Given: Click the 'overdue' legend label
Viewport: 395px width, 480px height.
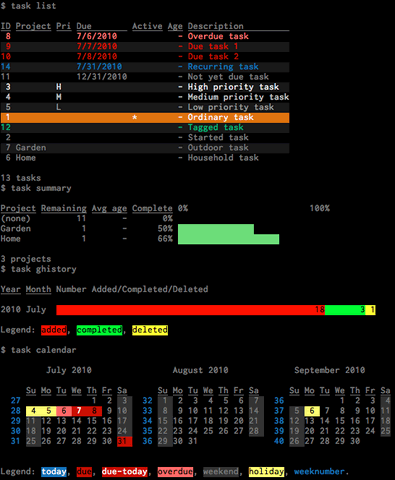Looking at the screenshot, I should (x=175, y=472).
